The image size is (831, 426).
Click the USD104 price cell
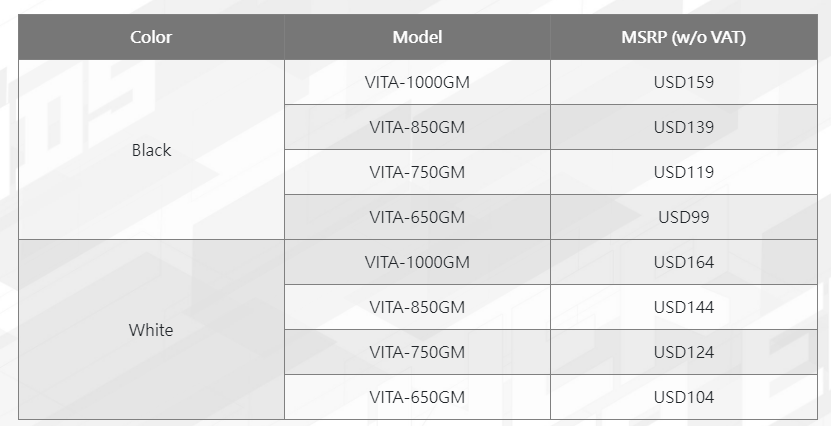point(684,397)
